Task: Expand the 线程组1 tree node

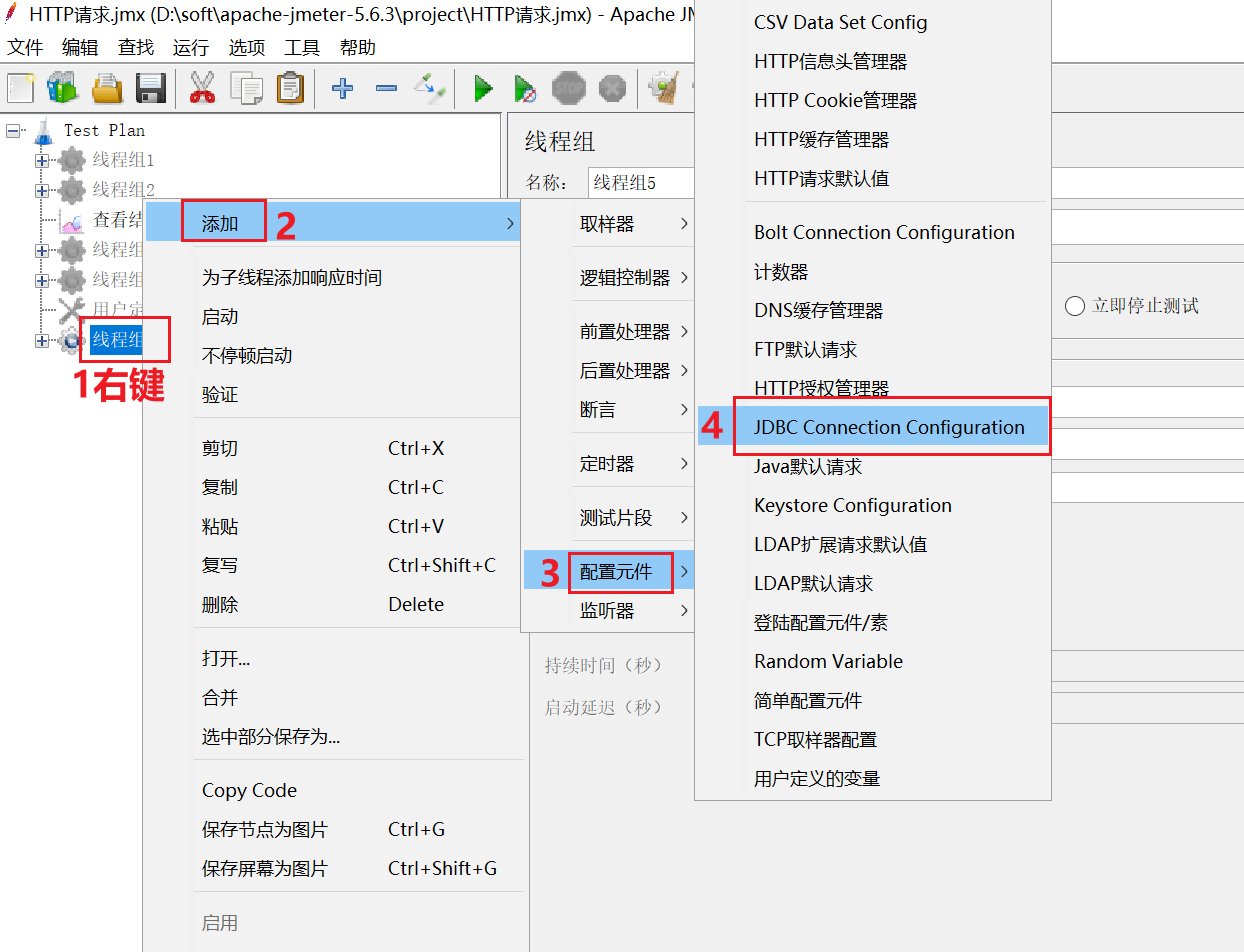Action: (42, 160)
